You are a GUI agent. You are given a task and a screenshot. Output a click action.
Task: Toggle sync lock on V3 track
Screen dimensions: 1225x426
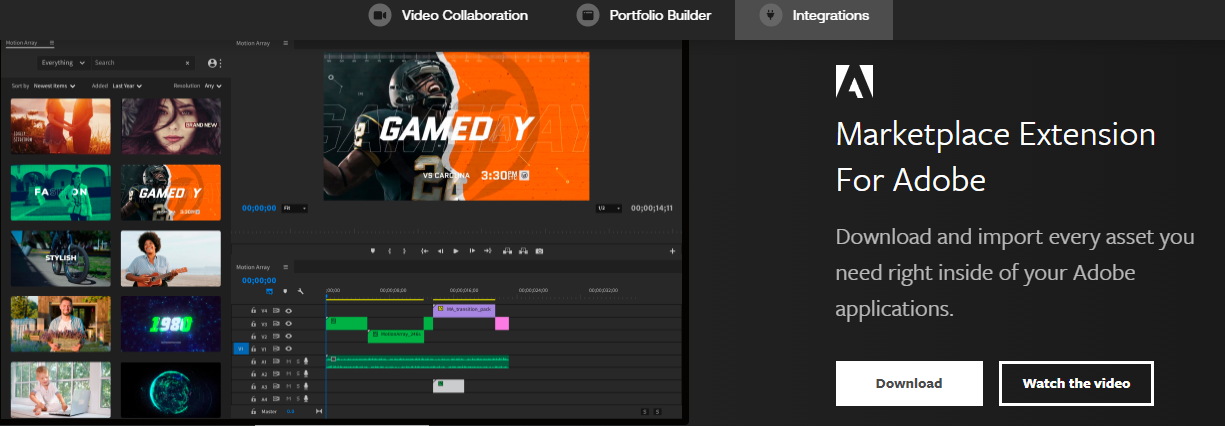click(276, 323)
